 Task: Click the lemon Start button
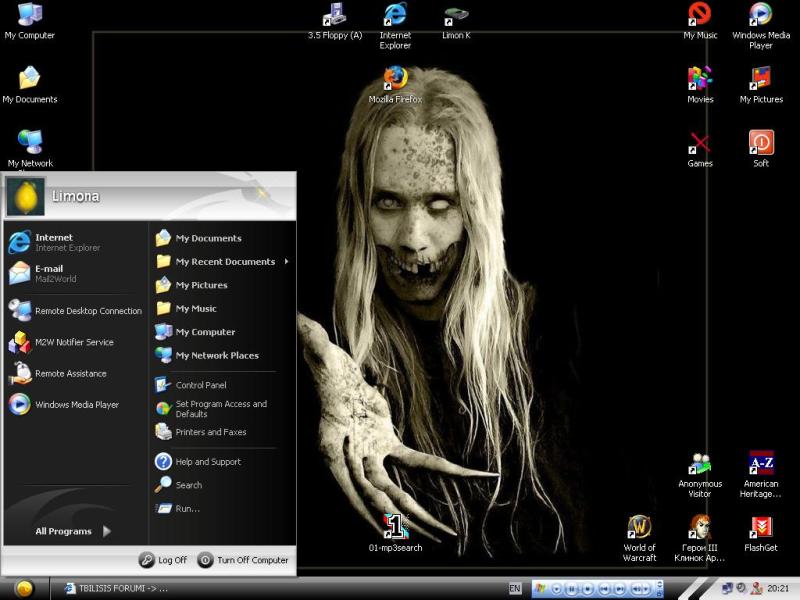click(x=24, y=589)
